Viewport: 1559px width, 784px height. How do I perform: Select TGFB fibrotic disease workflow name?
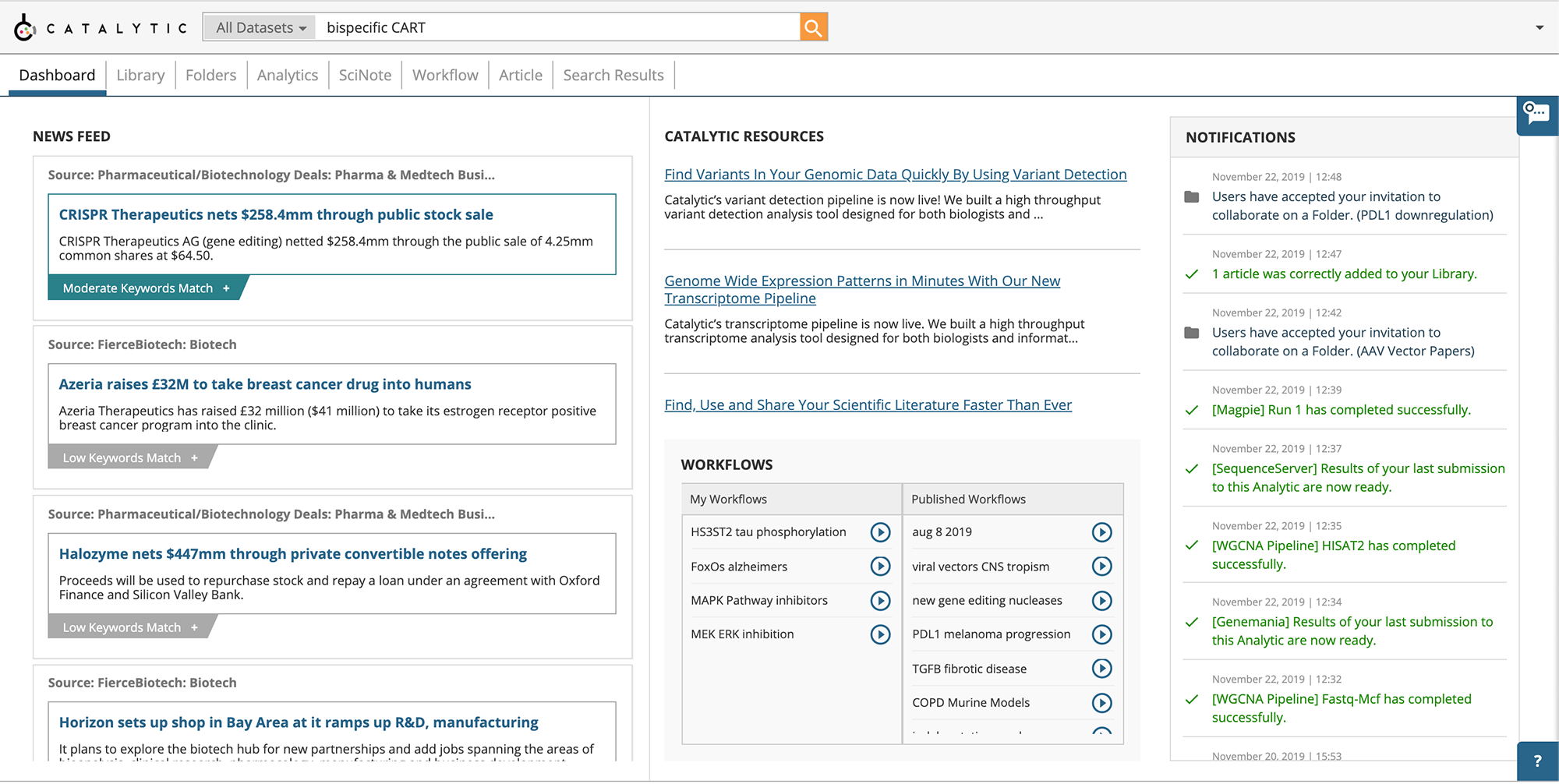tap(969, 669)
